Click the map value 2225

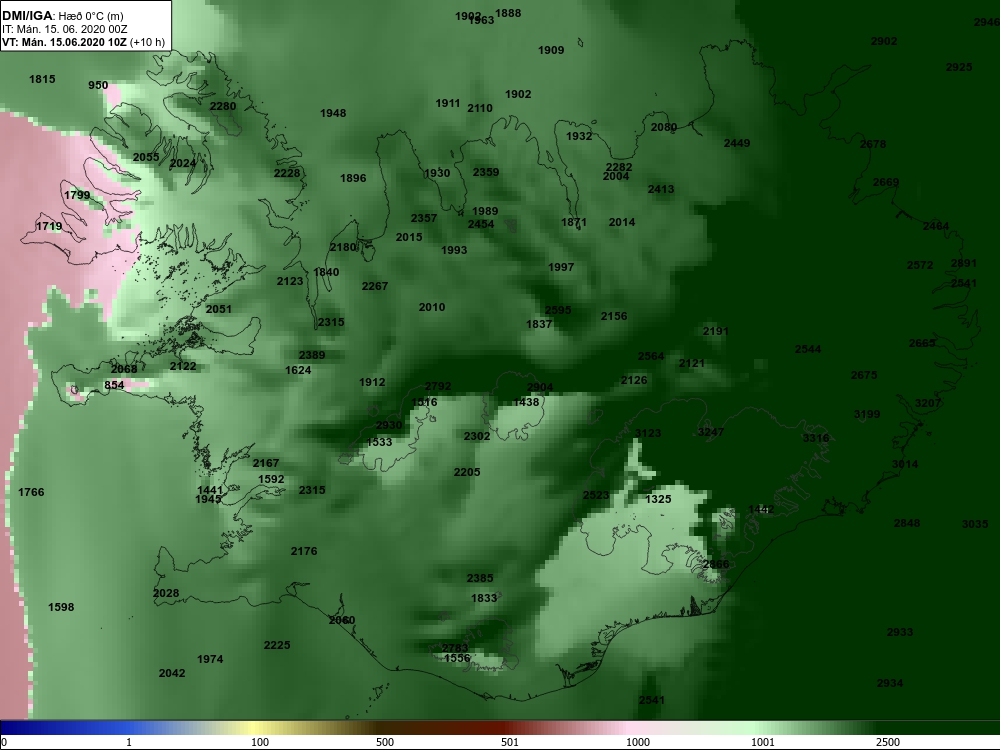click(277, 645)
